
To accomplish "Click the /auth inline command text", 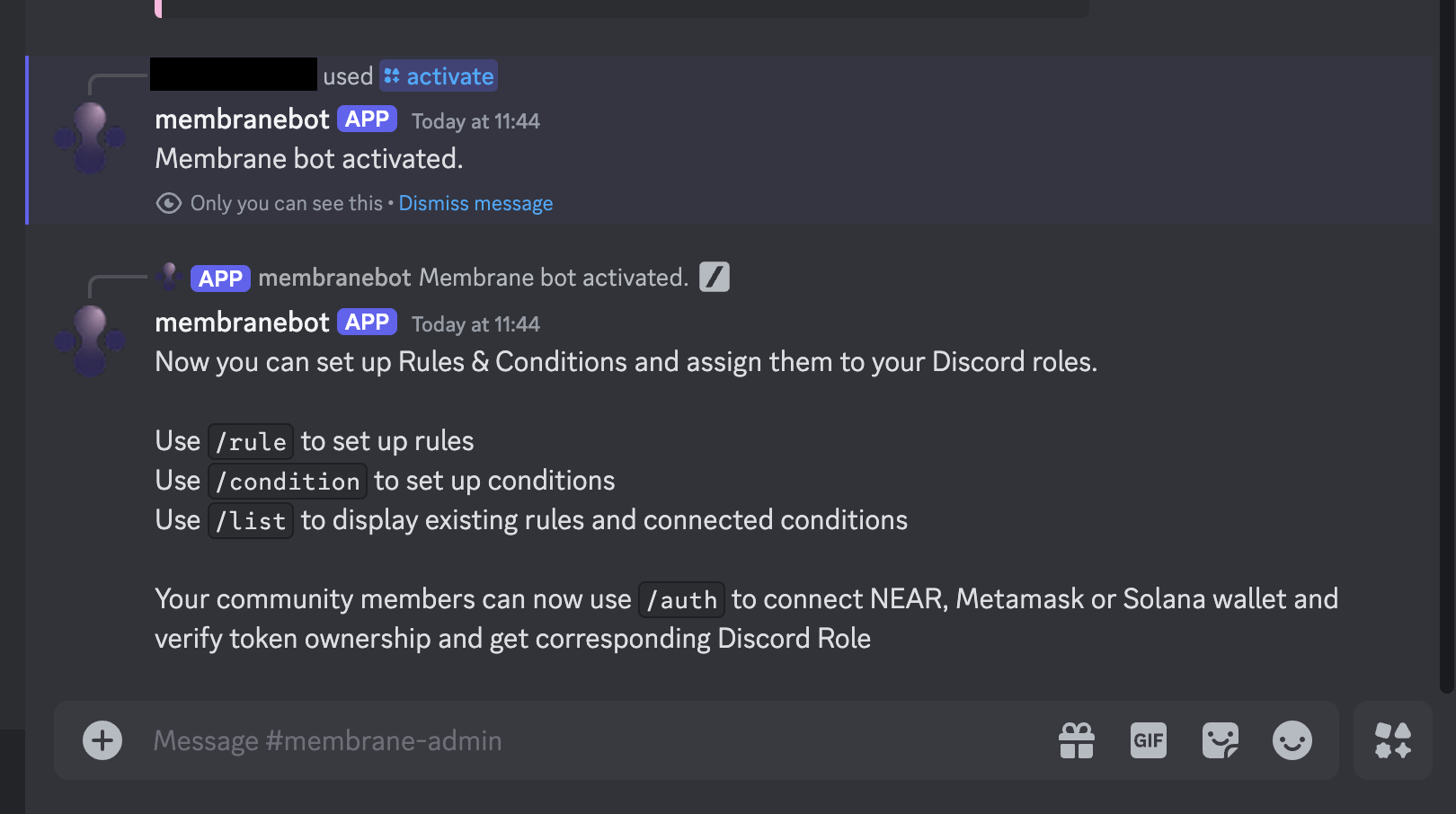I will (681, 600).
